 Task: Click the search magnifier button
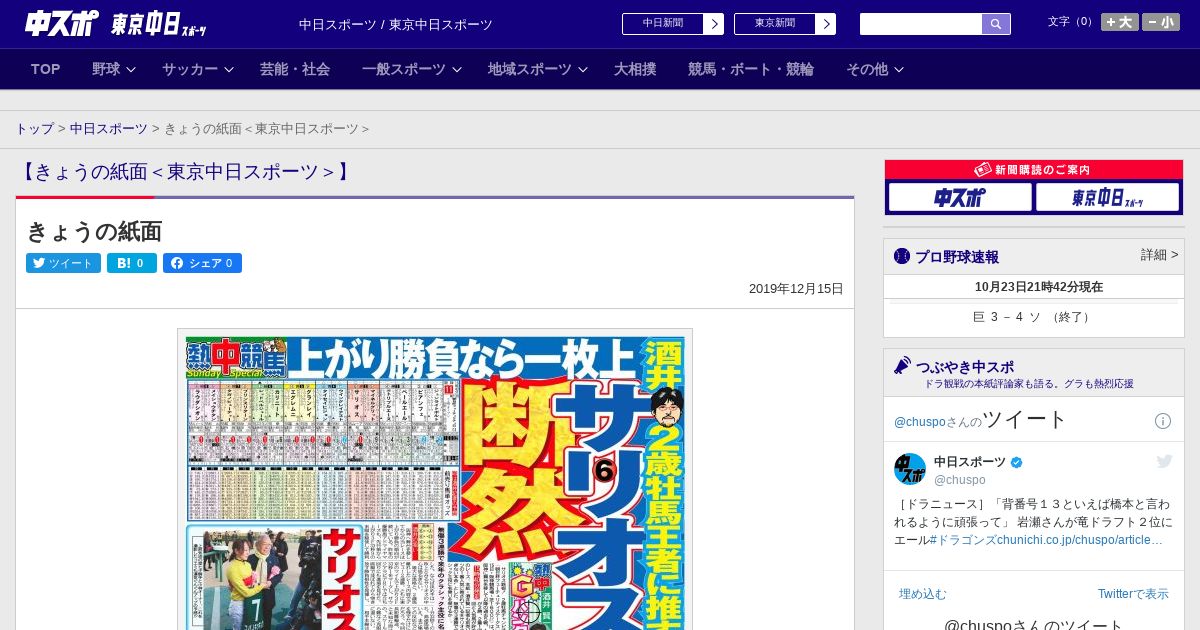pos(996,24)
